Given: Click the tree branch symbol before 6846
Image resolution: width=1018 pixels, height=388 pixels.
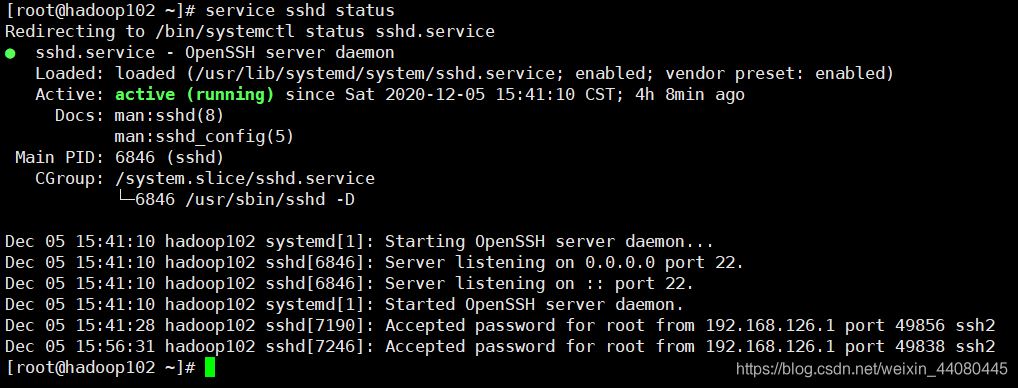Looking at the screenshot, I should click(125, 199).
